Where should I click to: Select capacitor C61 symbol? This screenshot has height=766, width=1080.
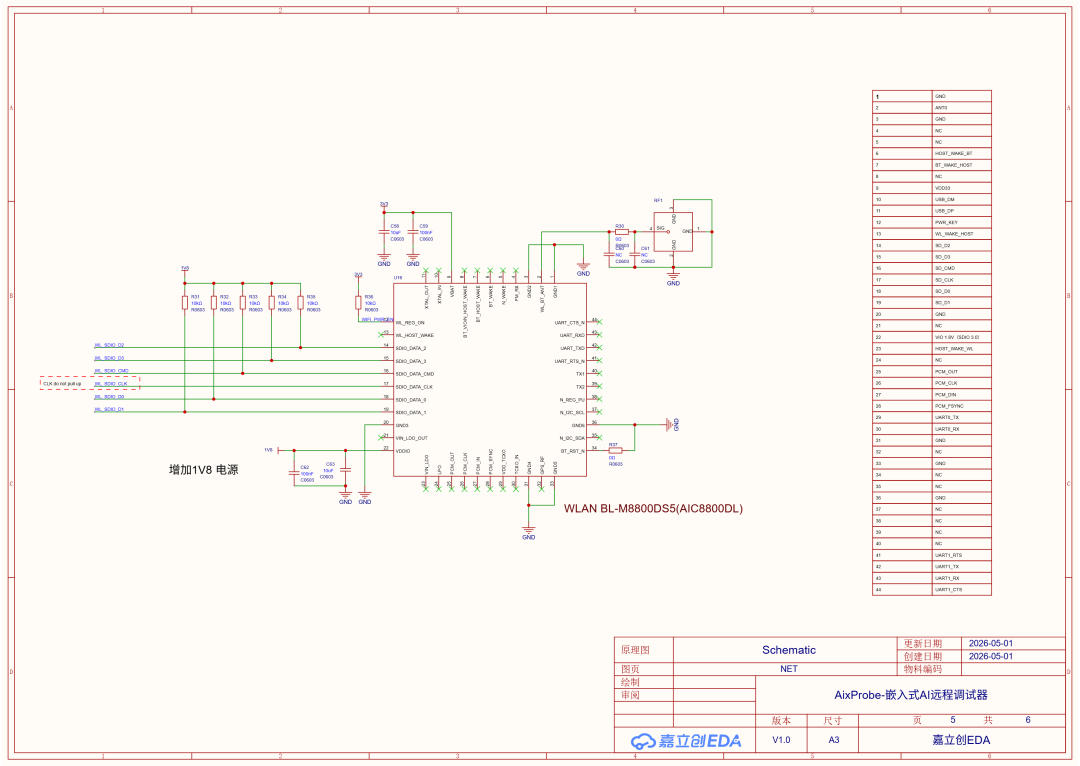[x=635, y=253]
